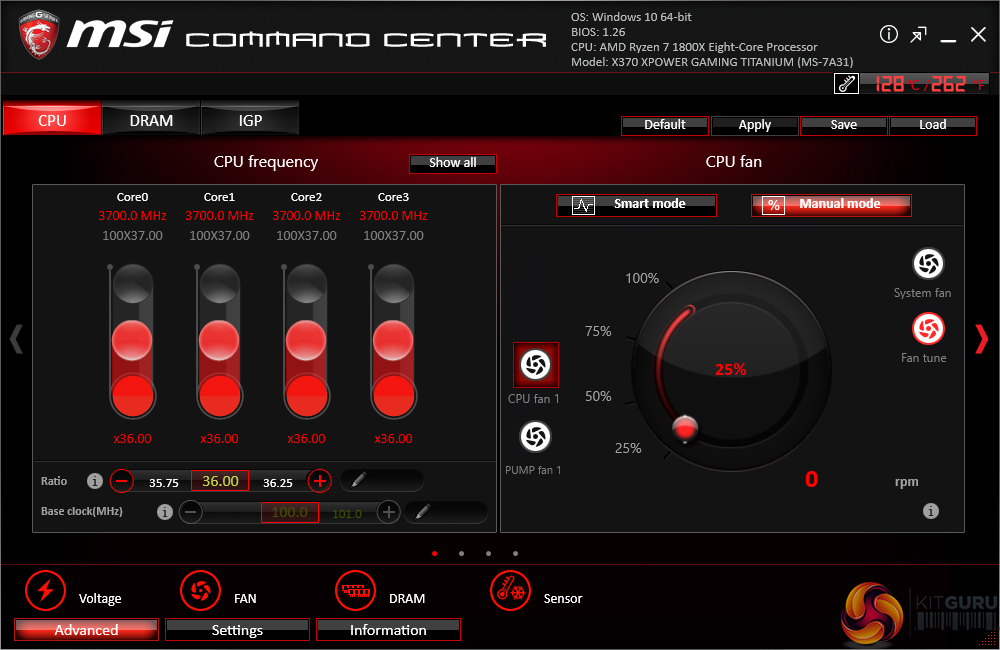Click the Save button
Screen dimensions: 1000x650
point(843,125)
